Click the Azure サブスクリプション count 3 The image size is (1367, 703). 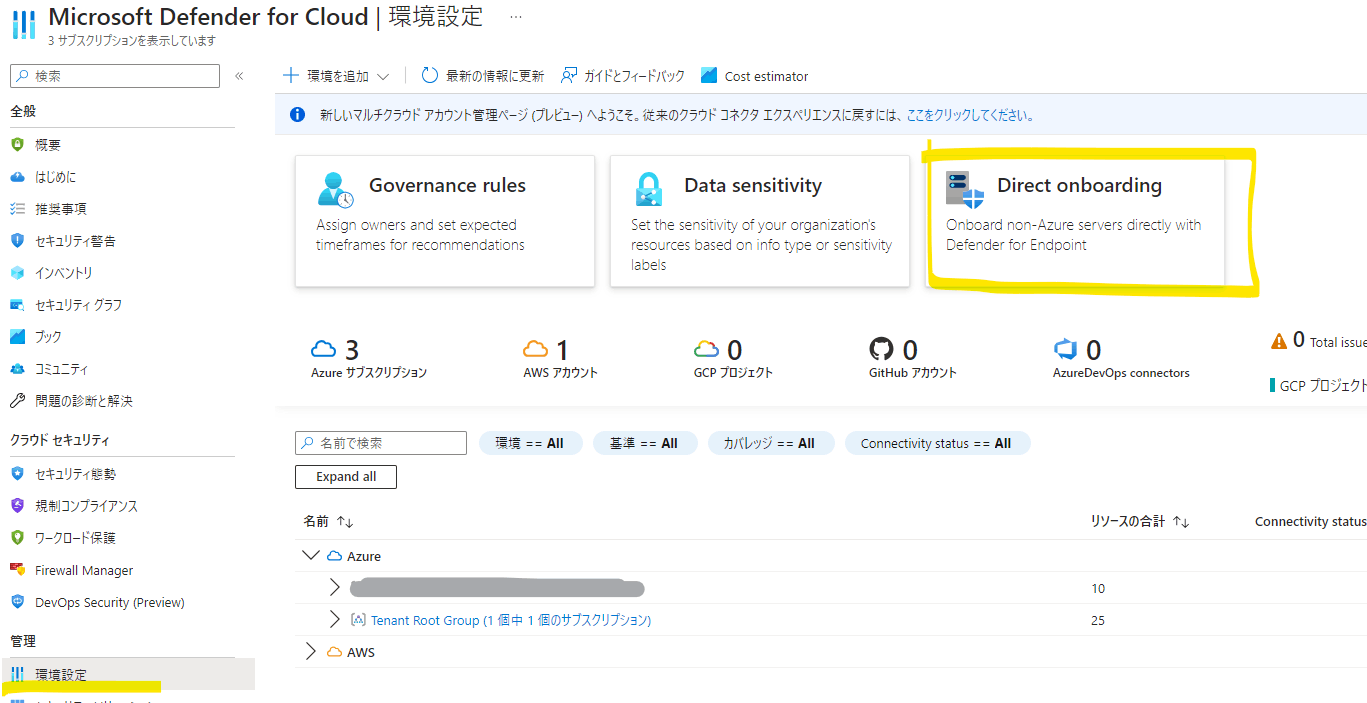[352, 350]
